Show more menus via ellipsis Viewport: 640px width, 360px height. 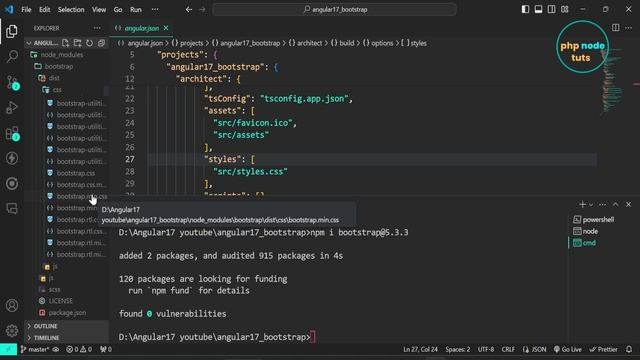155,9
